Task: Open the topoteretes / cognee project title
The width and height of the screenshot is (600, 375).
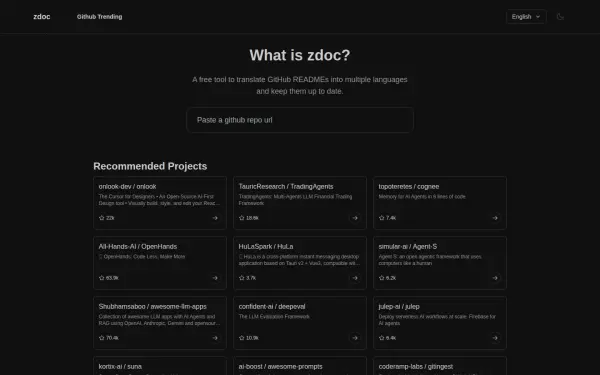Action: [409, 186]
